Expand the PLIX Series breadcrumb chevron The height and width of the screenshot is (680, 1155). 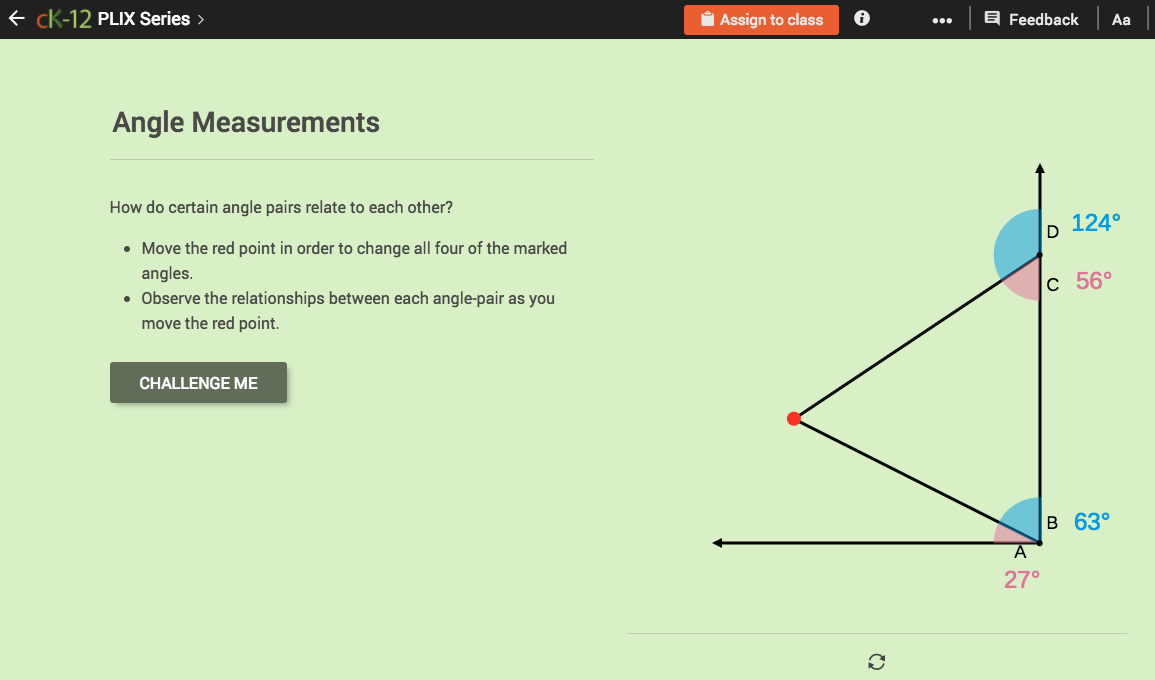click(x=200, y=18)
